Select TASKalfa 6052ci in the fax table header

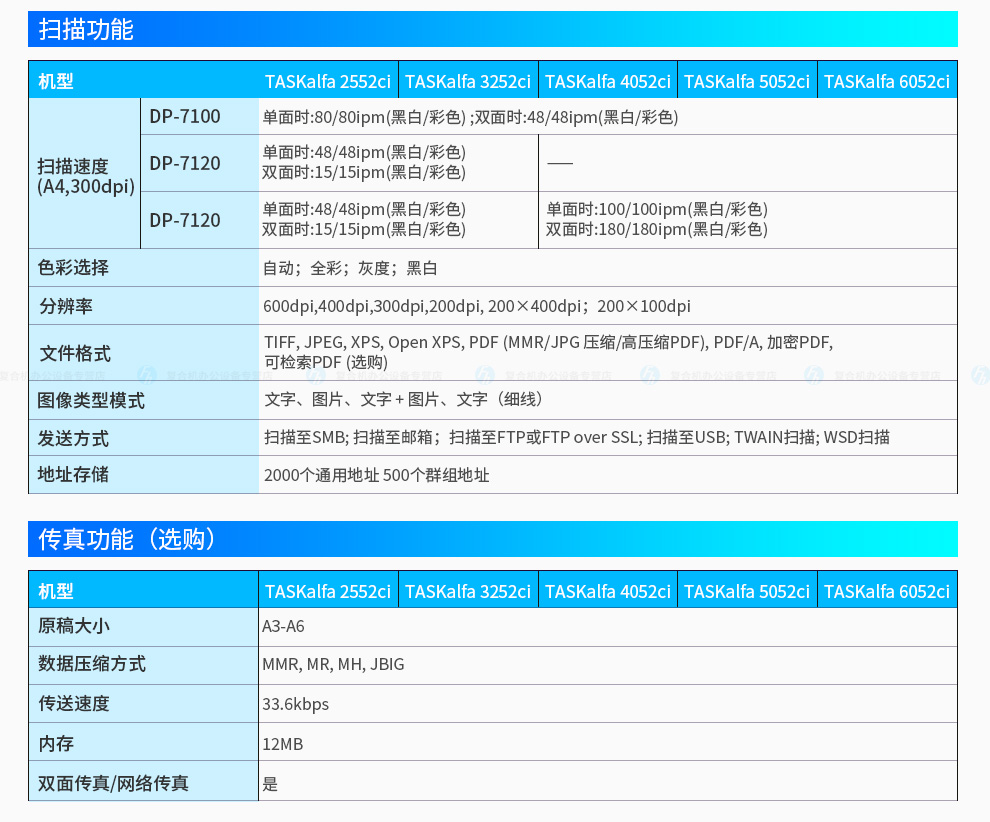[x=887, y=592]
